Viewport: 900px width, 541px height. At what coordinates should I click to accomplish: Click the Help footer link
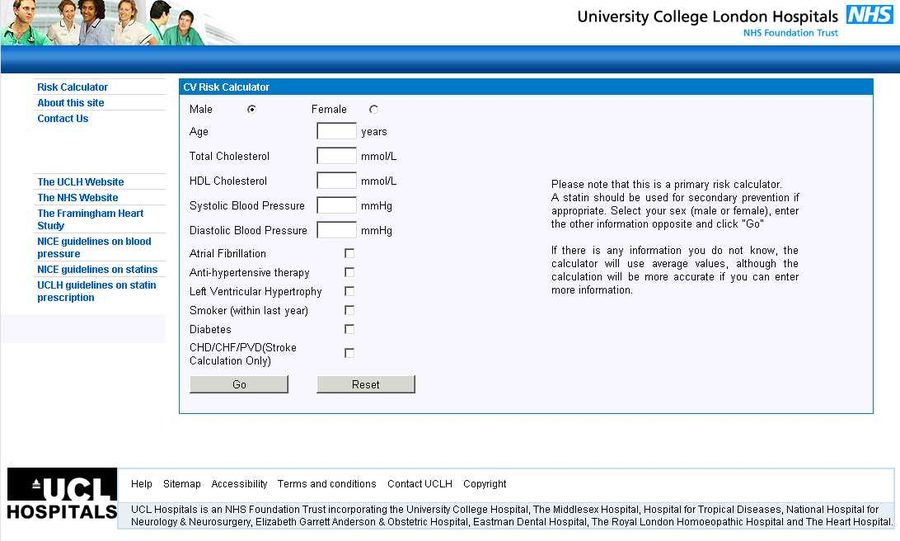pyautogui.click(x=141, y=484)
